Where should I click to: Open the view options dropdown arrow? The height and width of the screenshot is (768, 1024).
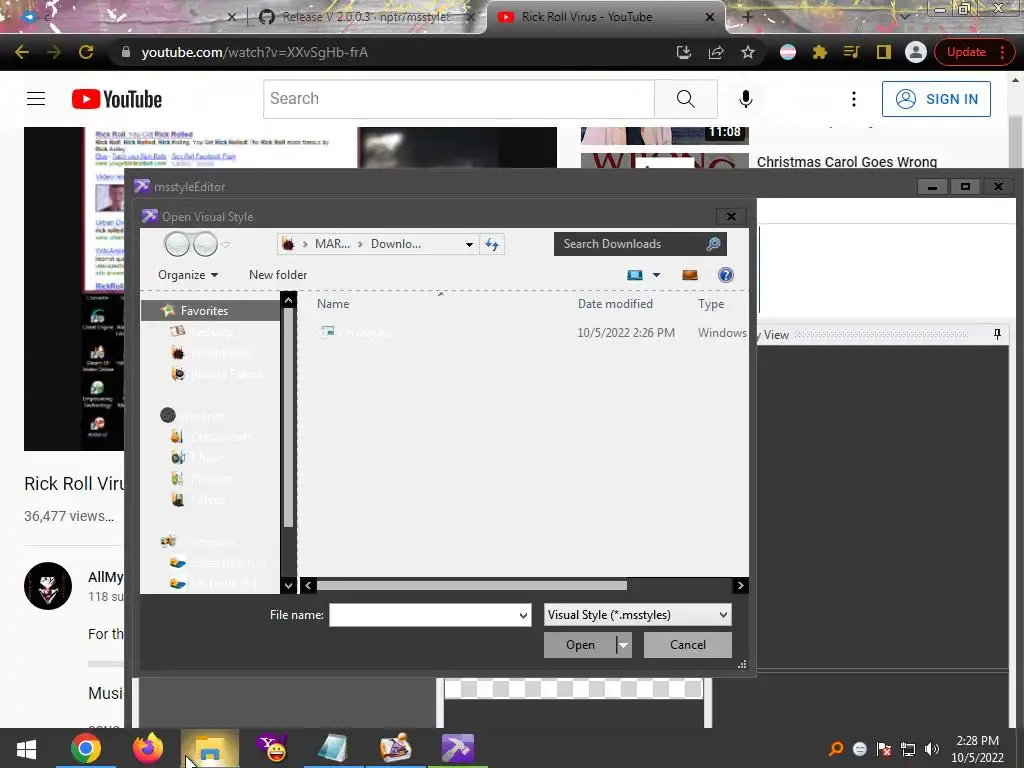(656, 275)
